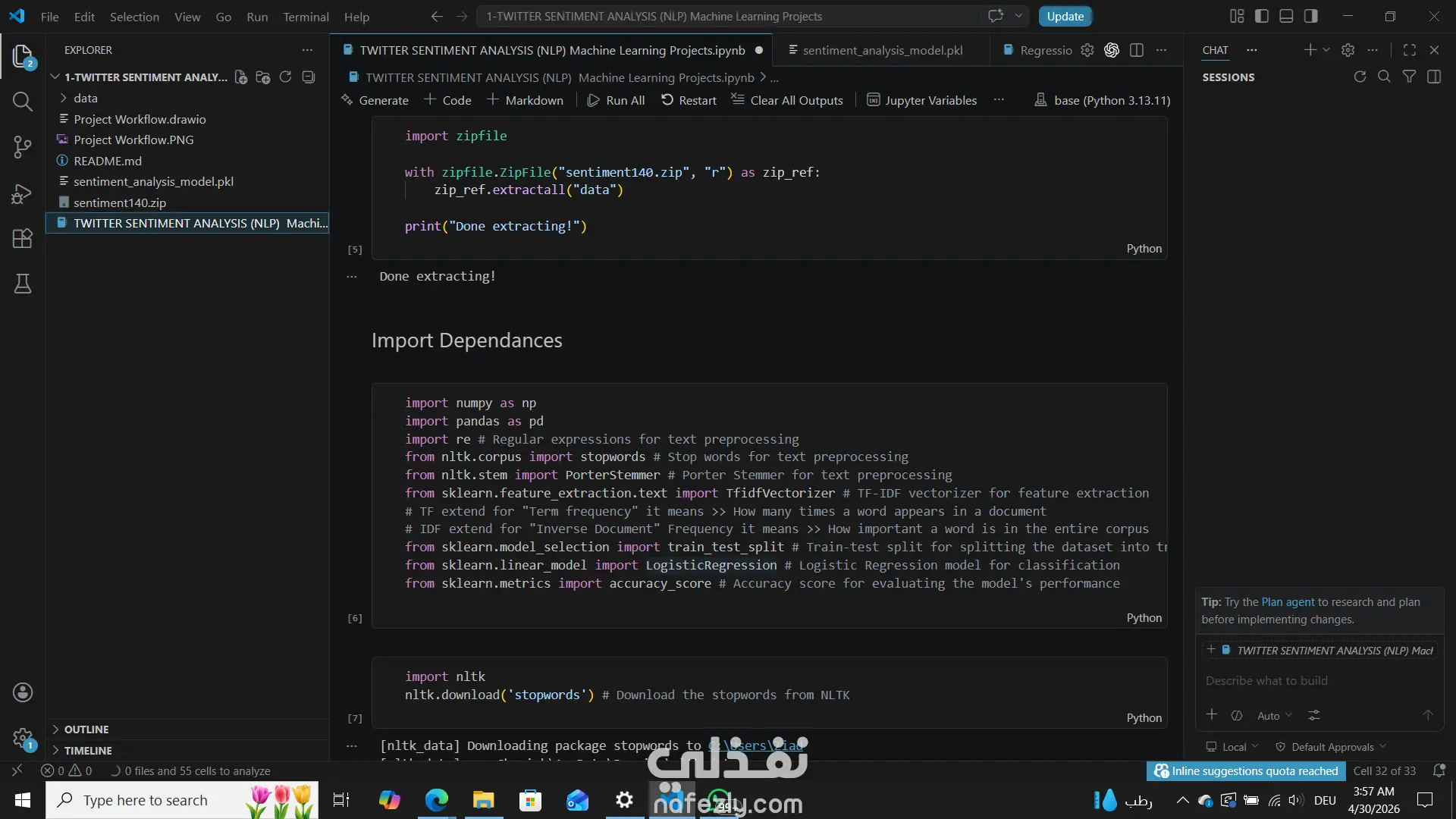Filter chat sessions
1456x819 pixels.
1409,77
